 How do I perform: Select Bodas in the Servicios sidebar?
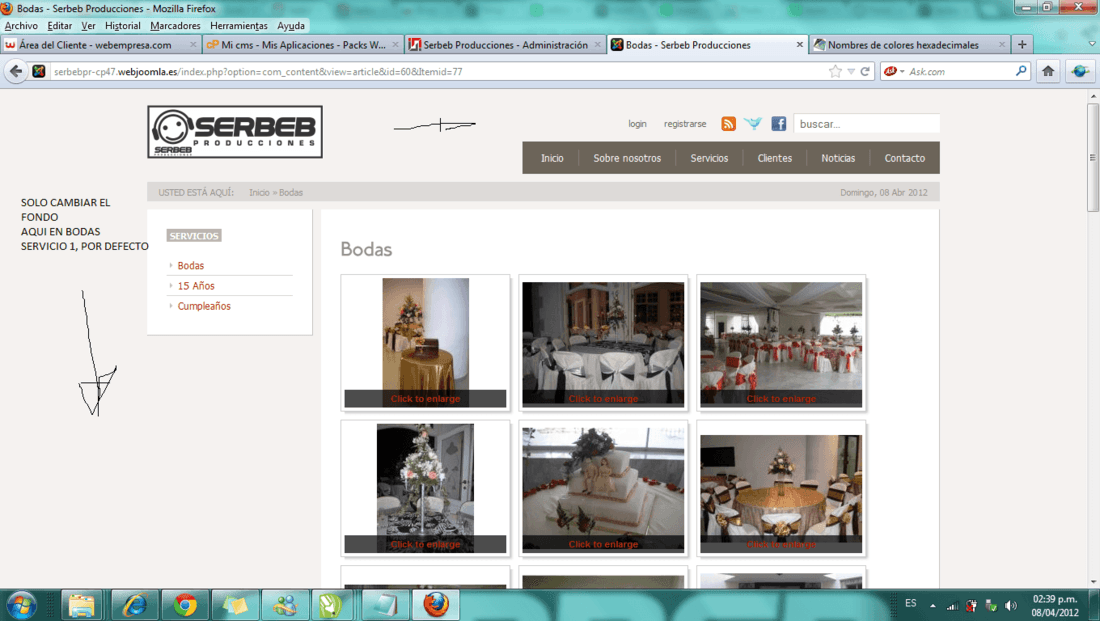tap(191, 265)
